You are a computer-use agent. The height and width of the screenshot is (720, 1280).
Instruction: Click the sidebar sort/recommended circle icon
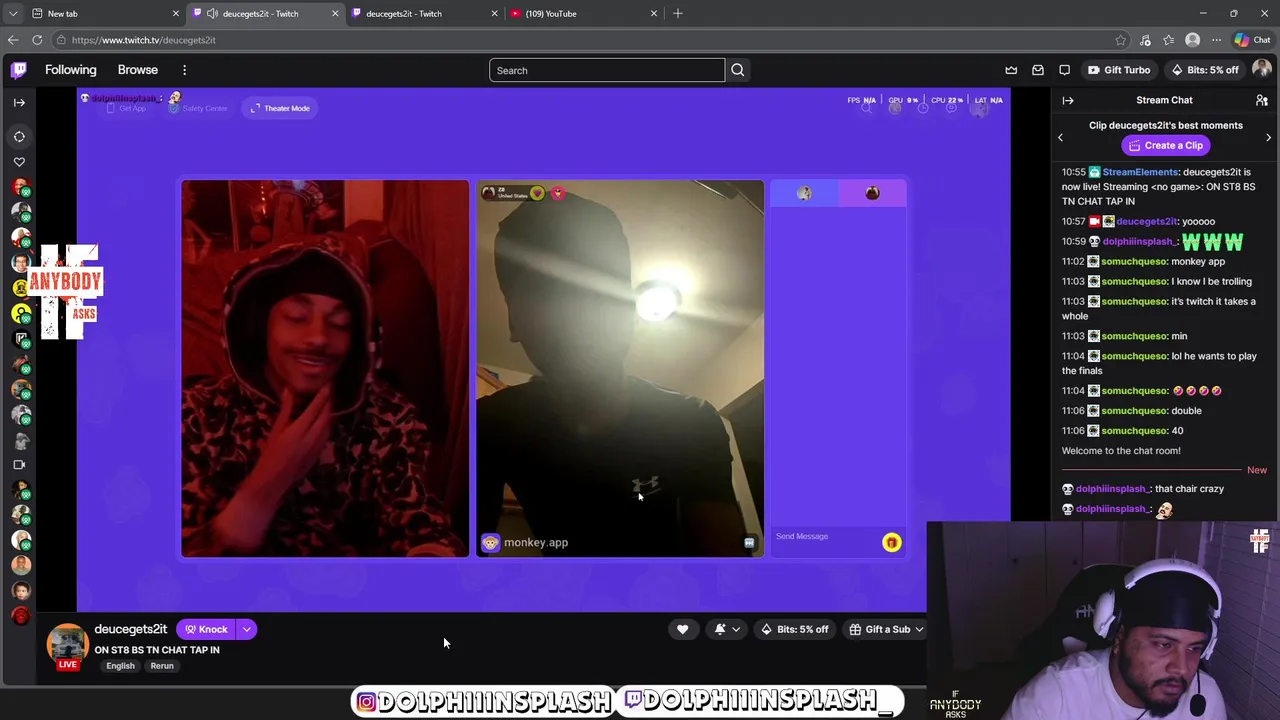(x=19, y=136)
